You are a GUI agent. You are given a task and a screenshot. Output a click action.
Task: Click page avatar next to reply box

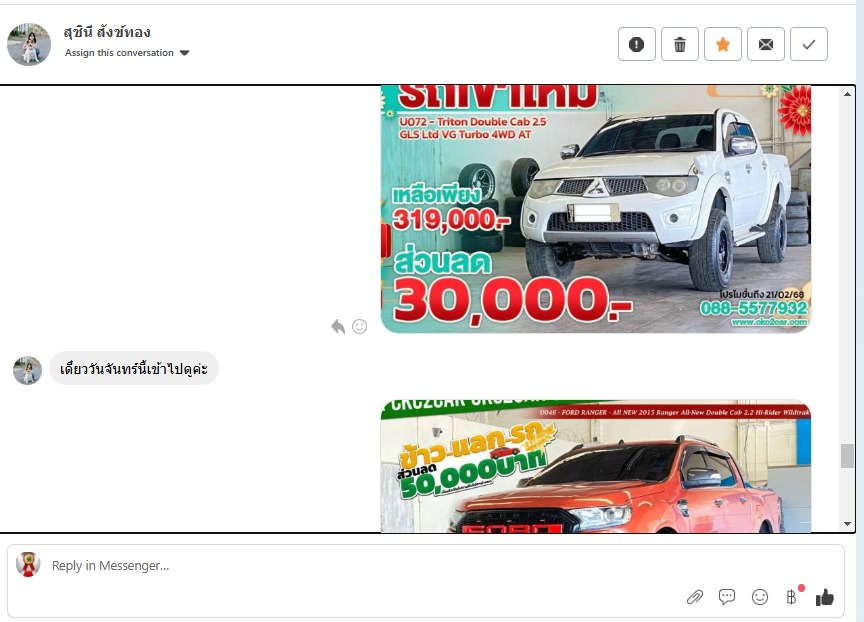(x=28, y=564)
